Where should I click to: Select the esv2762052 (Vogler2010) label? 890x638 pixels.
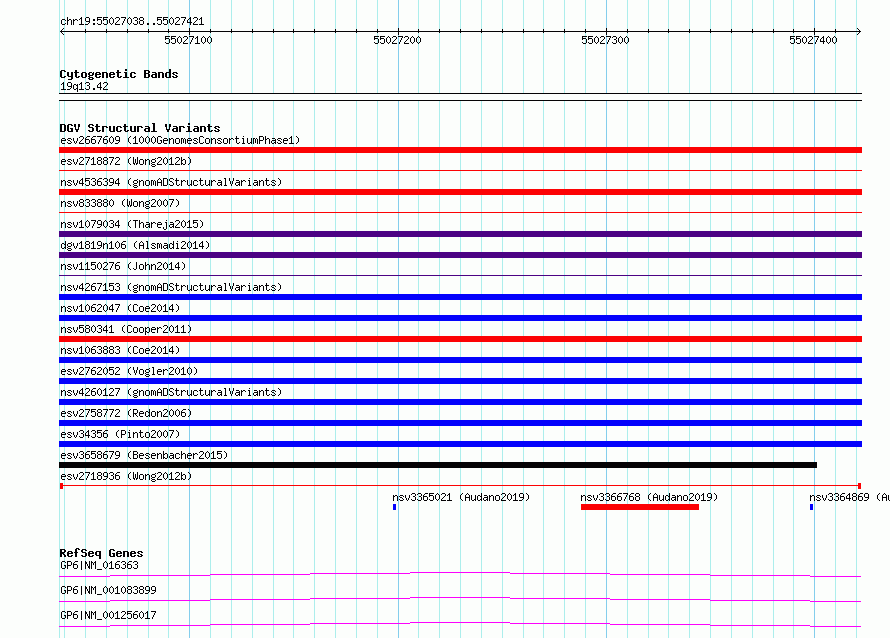click(x=129, y=371)
